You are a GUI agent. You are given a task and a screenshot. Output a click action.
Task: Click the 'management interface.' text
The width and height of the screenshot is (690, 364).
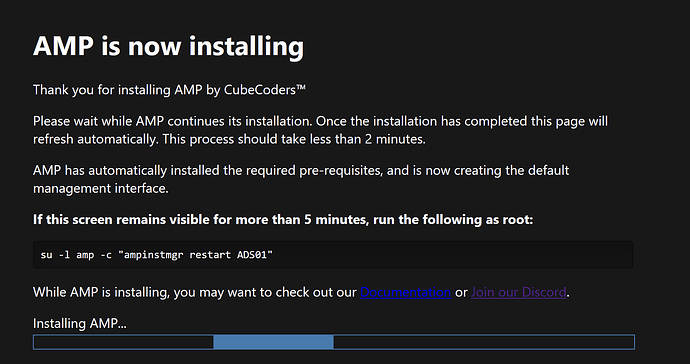[101, 188]
